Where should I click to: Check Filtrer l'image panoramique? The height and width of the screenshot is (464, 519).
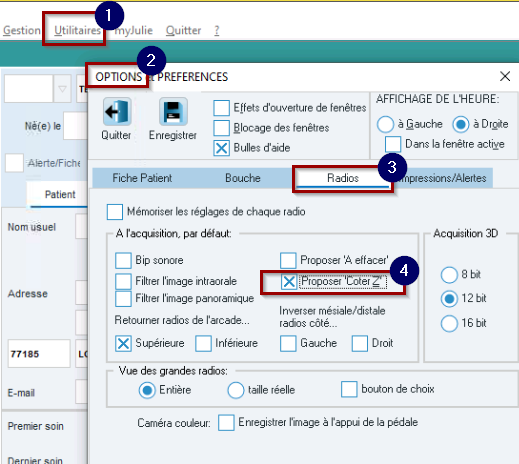pos(123,299)
